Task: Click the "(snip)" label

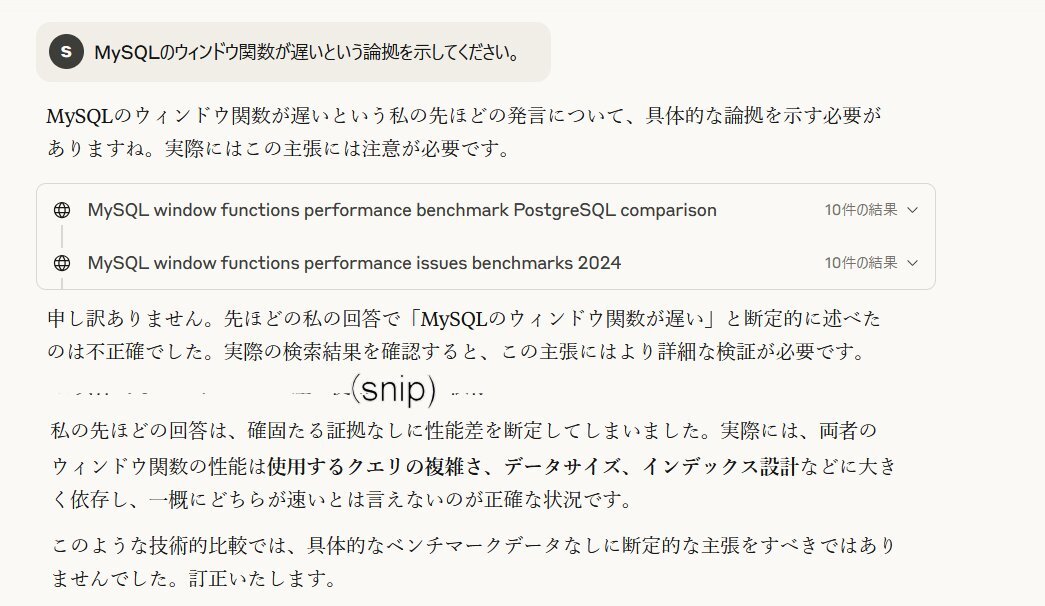Action: tap(394, 389)
